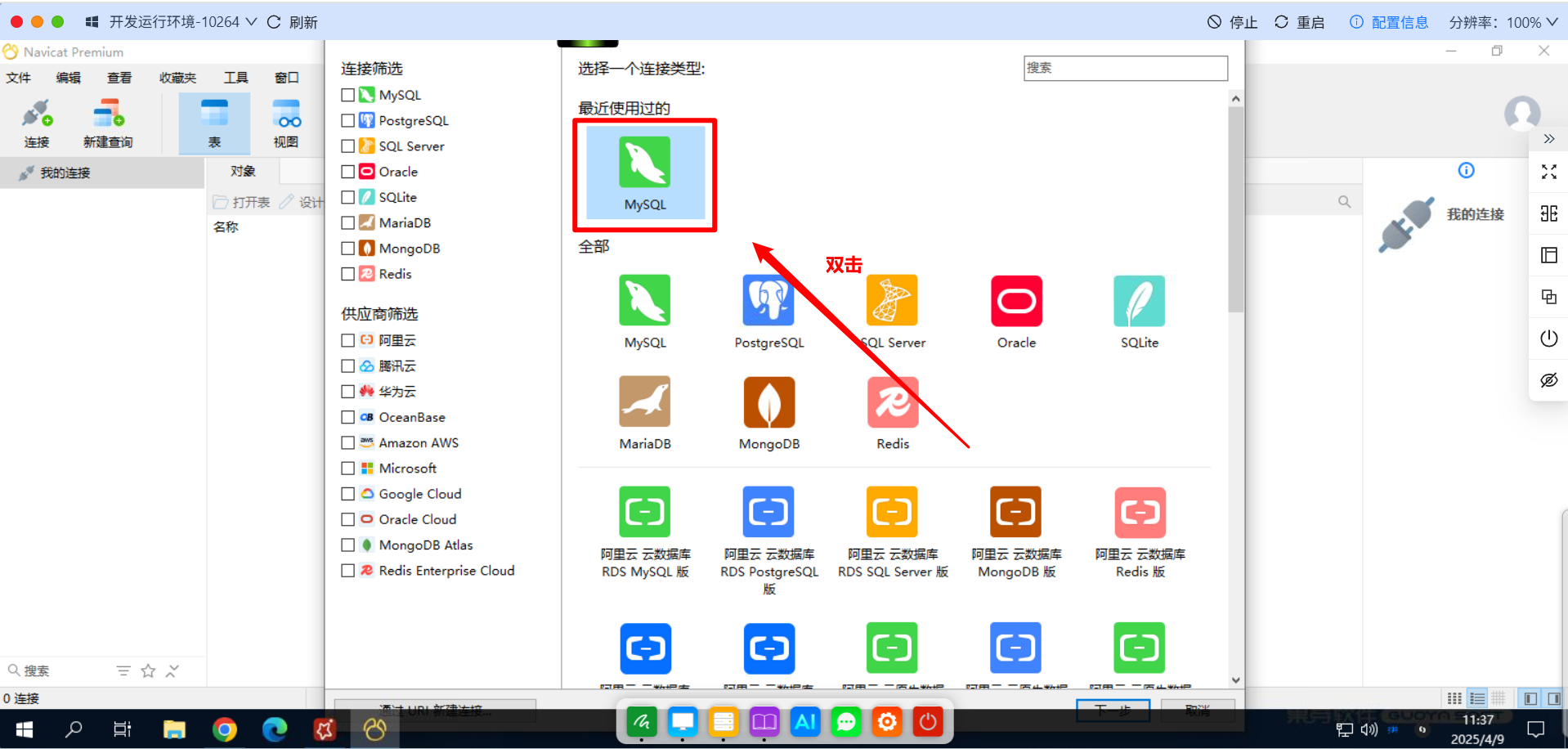Click the user avatar icon
This screenshot has width=1568, height=749.
point(1522,113)
